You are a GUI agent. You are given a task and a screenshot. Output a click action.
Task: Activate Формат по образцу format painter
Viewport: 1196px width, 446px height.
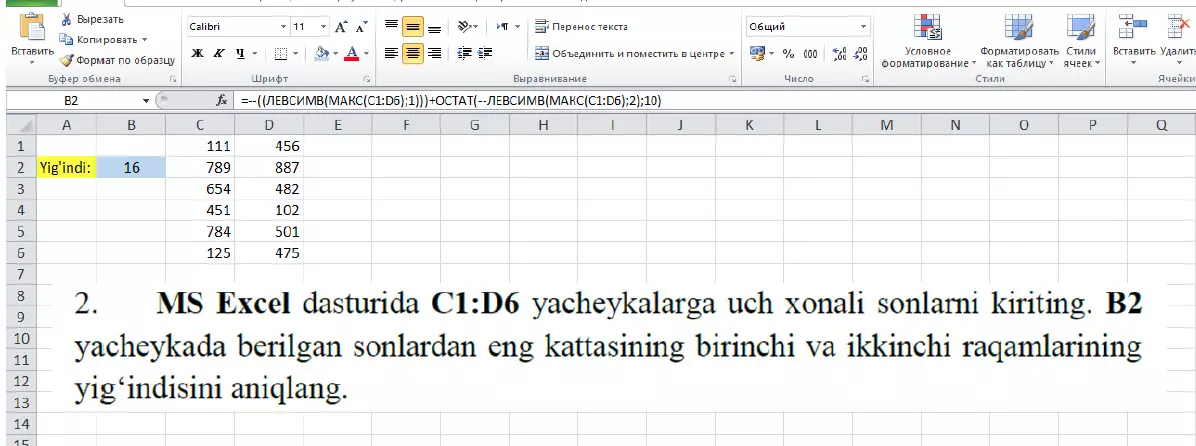click(117, 60)
